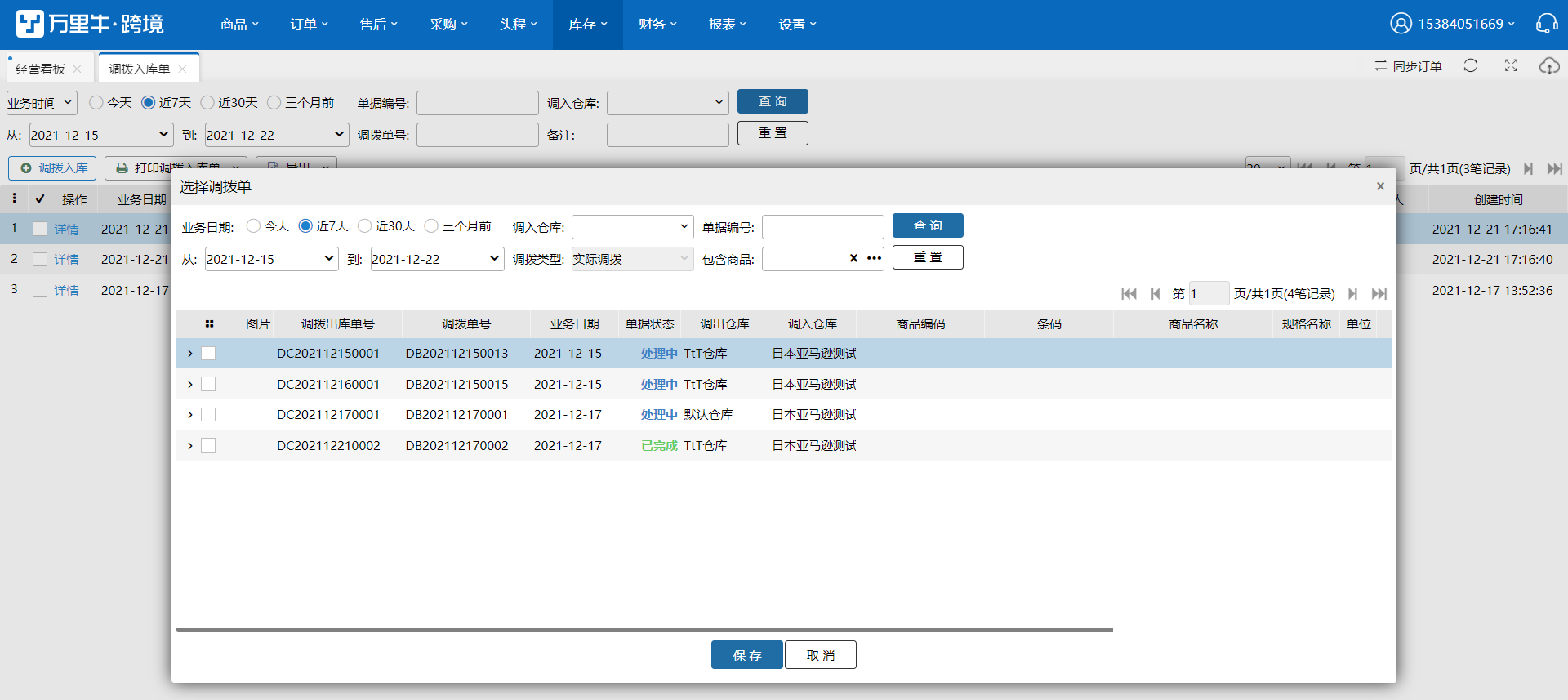Click the refresh icon in the tab bar
Image resolution: width=1568 pixels, height=700 pixels.
tap(1471, 65)
